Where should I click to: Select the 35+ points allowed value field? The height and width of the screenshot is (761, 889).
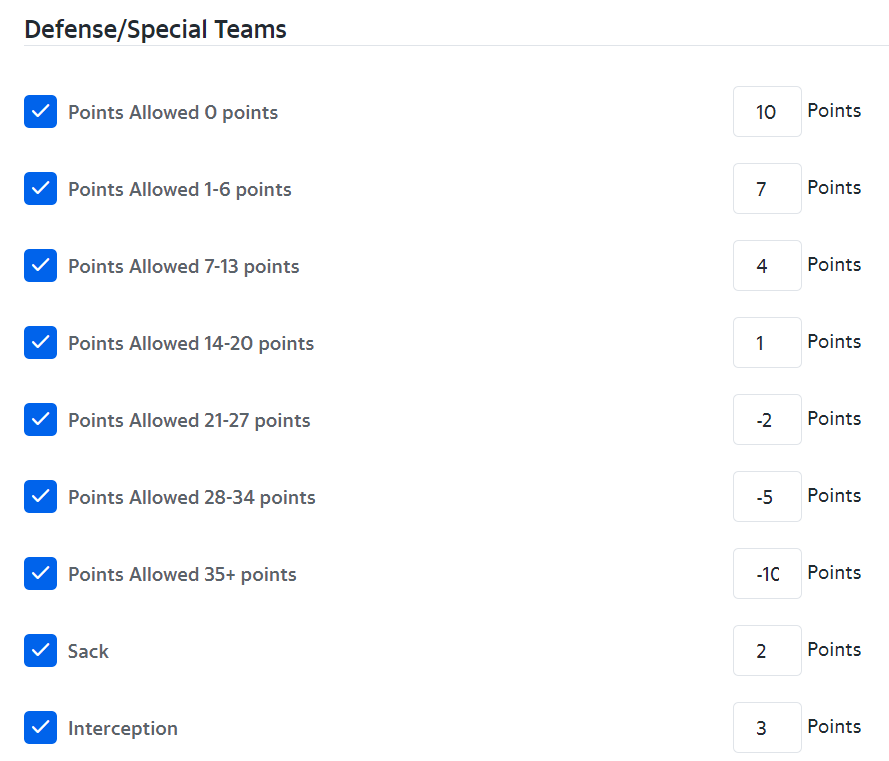coord(766,574)
